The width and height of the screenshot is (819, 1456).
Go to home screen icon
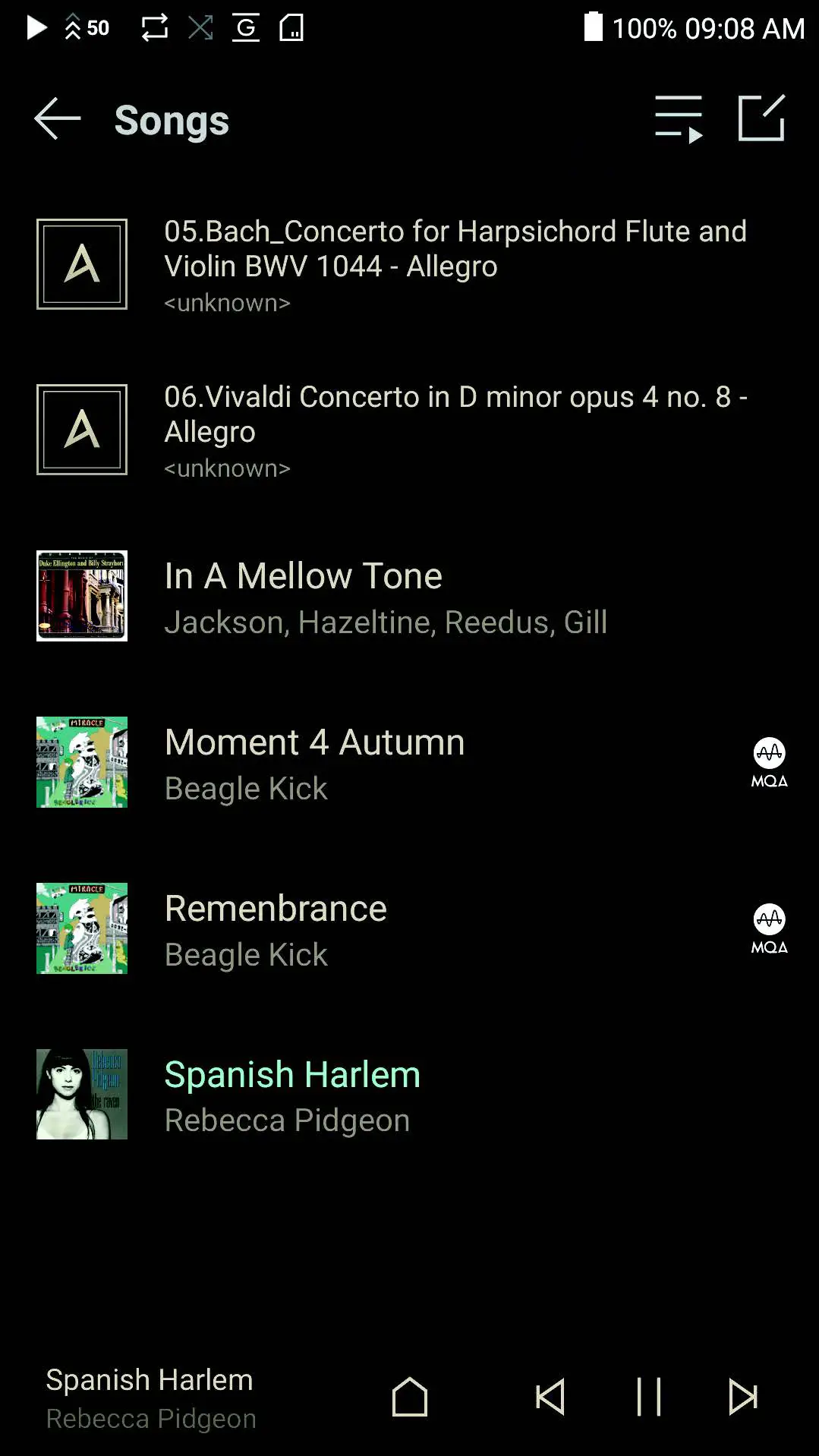coord(410,1397)
